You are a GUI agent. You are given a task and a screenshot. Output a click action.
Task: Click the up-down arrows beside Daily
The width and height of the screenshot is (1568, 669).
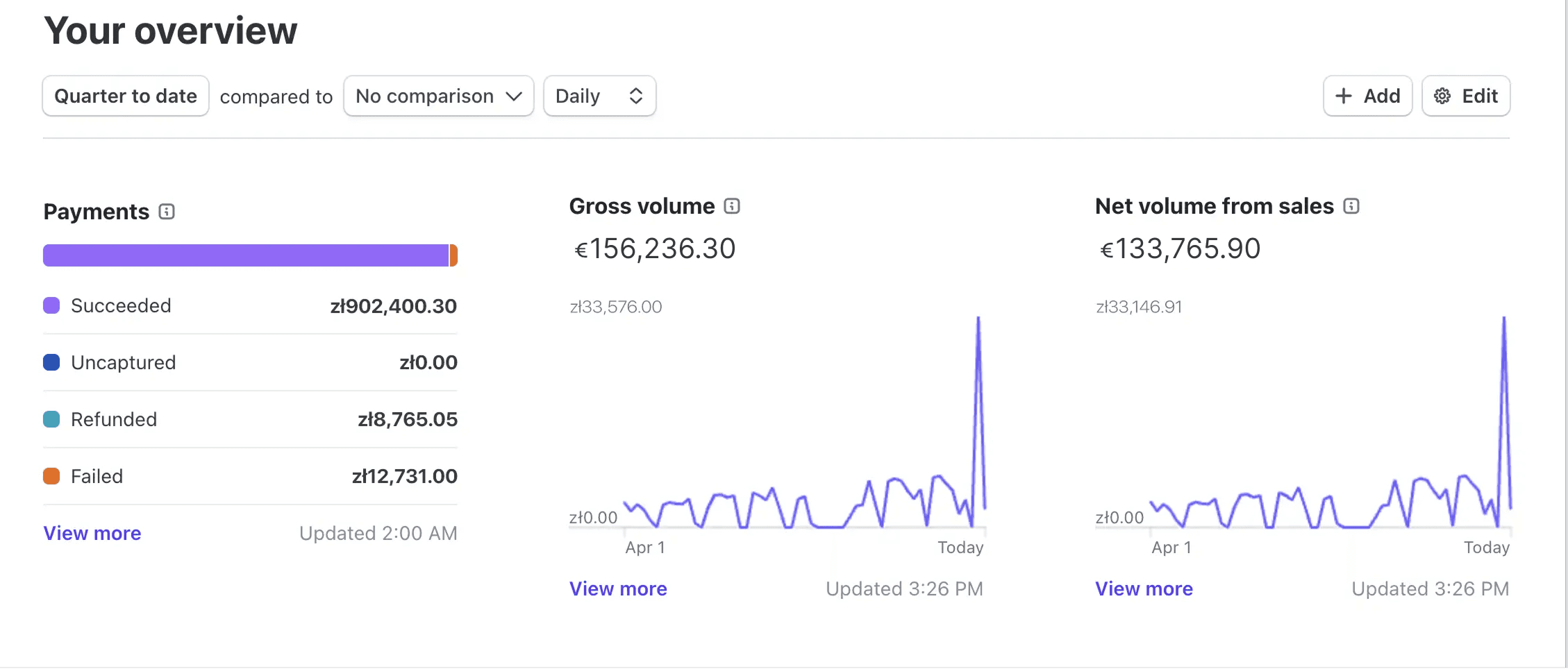click(x=635, y=96)
